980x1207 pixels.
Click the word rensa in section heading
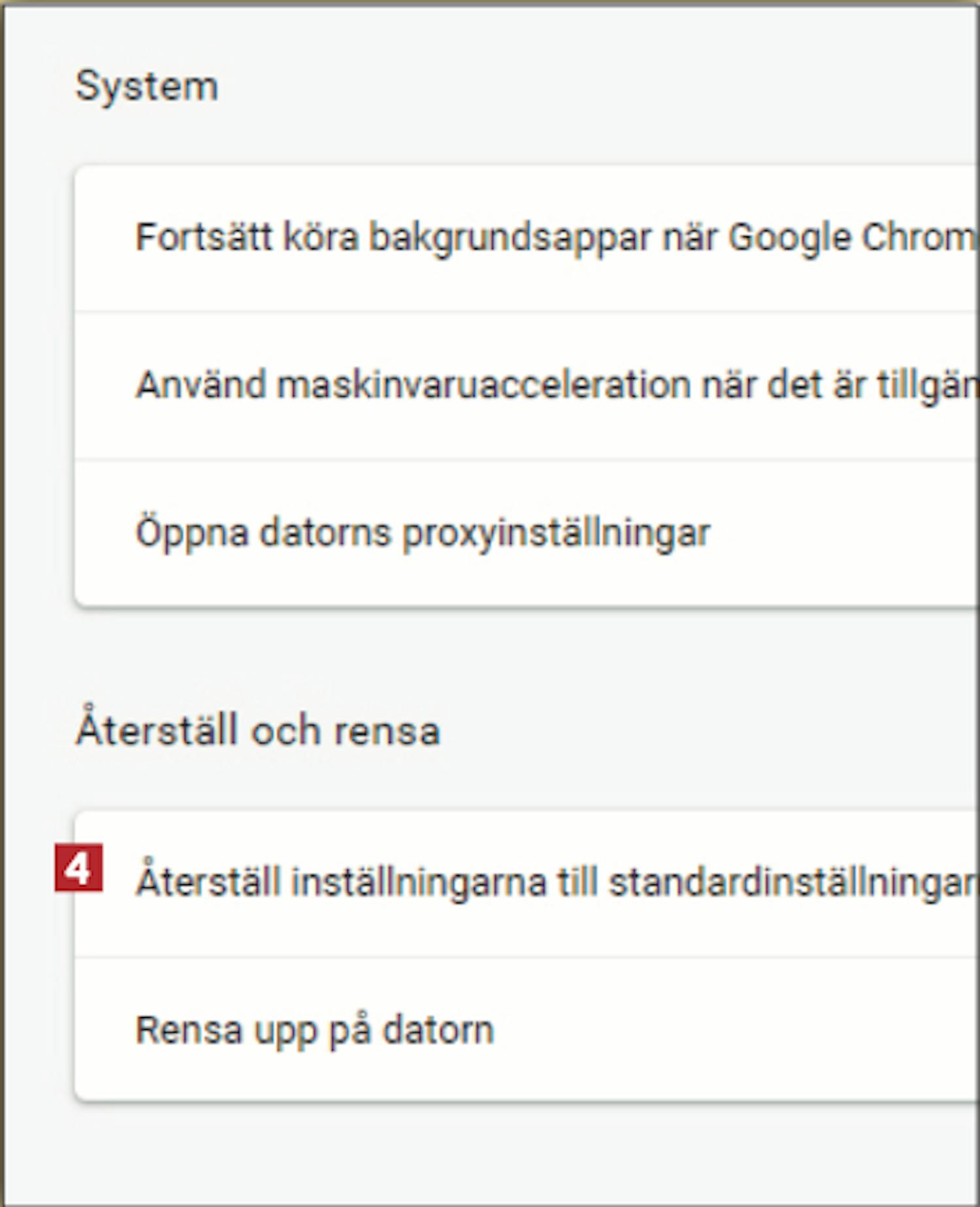coord(387,732)
